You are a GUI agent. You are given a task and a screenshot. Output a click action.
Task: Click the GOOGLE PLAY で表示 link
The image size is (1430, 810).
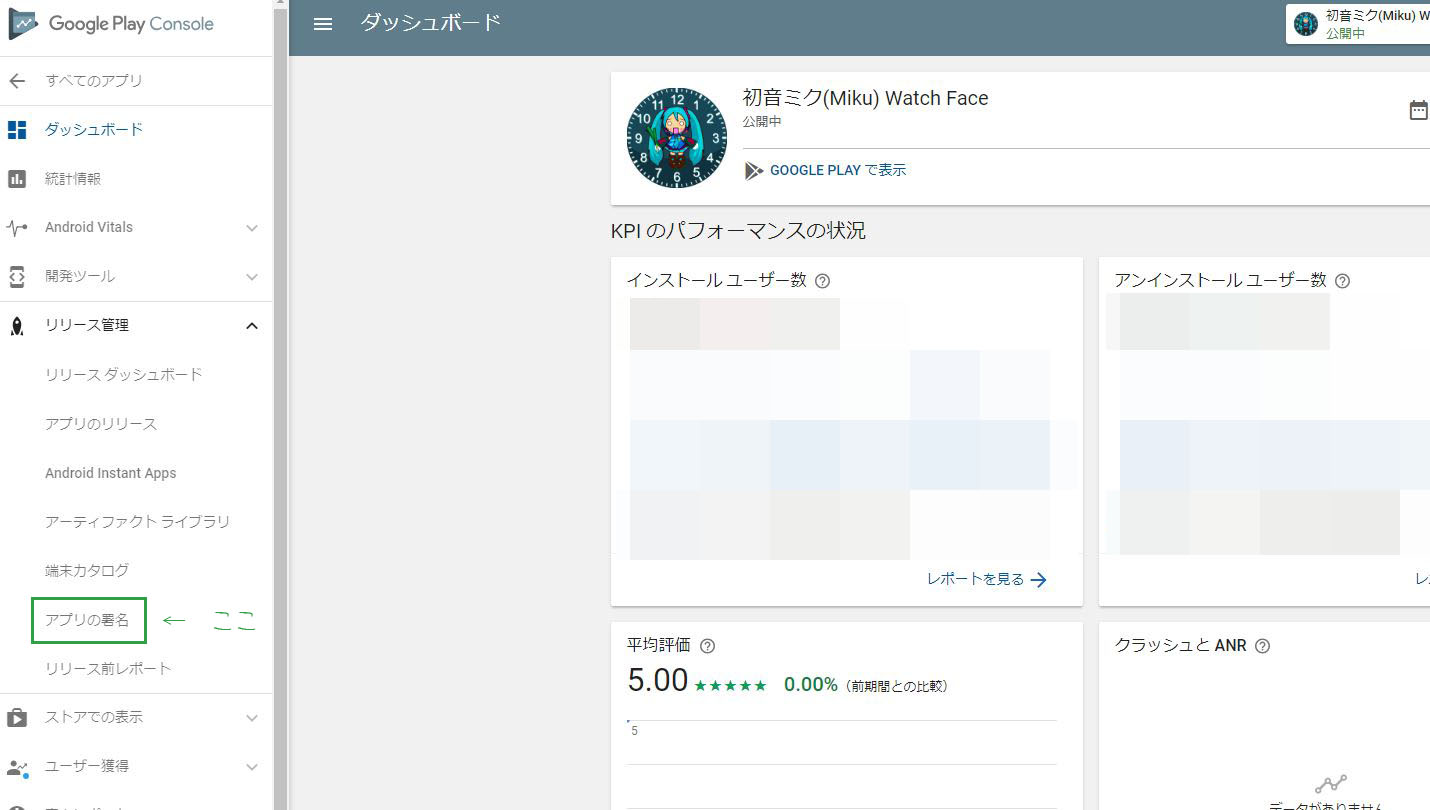pos(837,171)
